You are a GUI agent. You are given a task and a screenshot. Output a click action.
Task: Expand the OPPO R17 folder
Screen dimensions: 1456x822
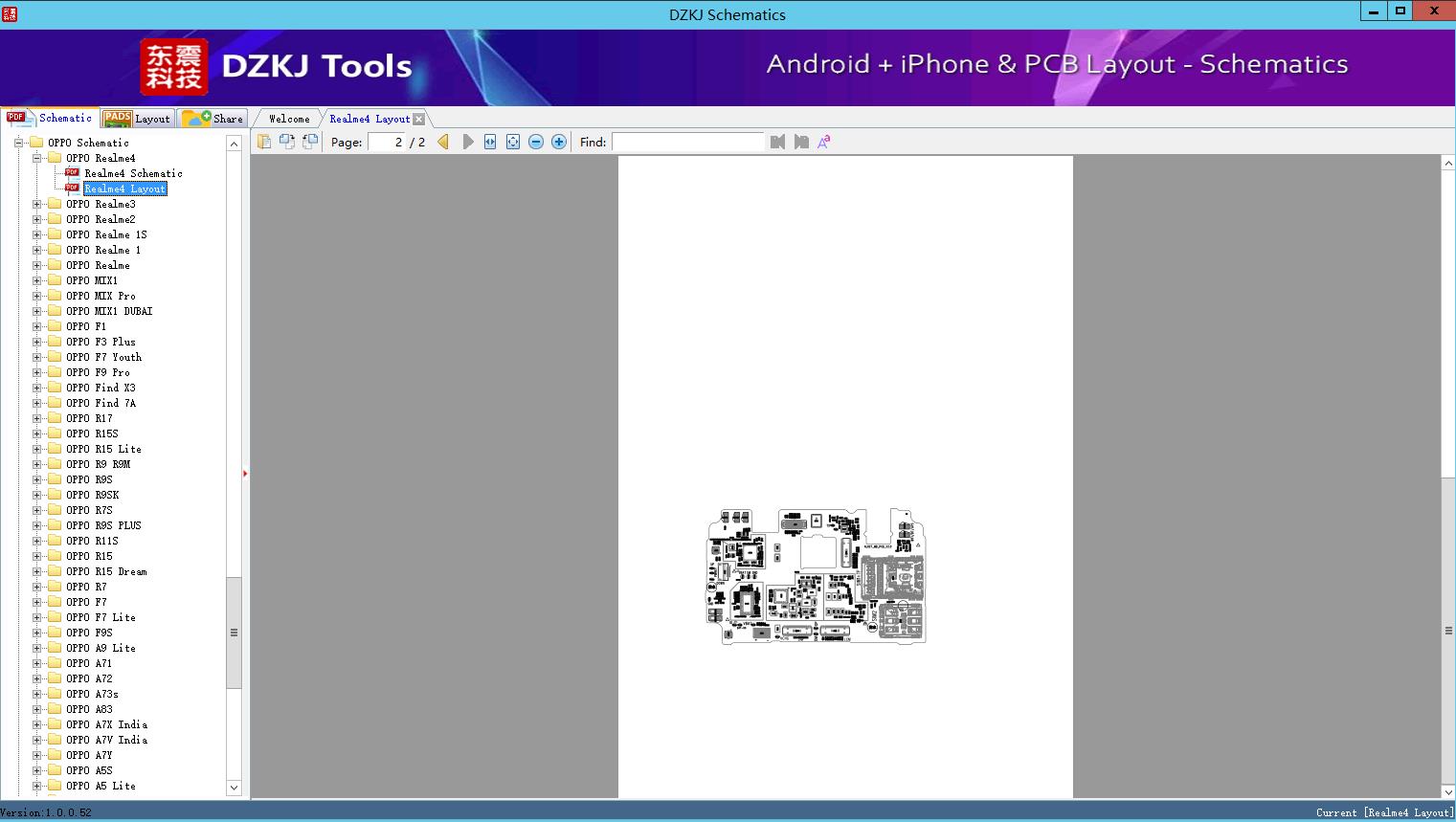point(37,418)
